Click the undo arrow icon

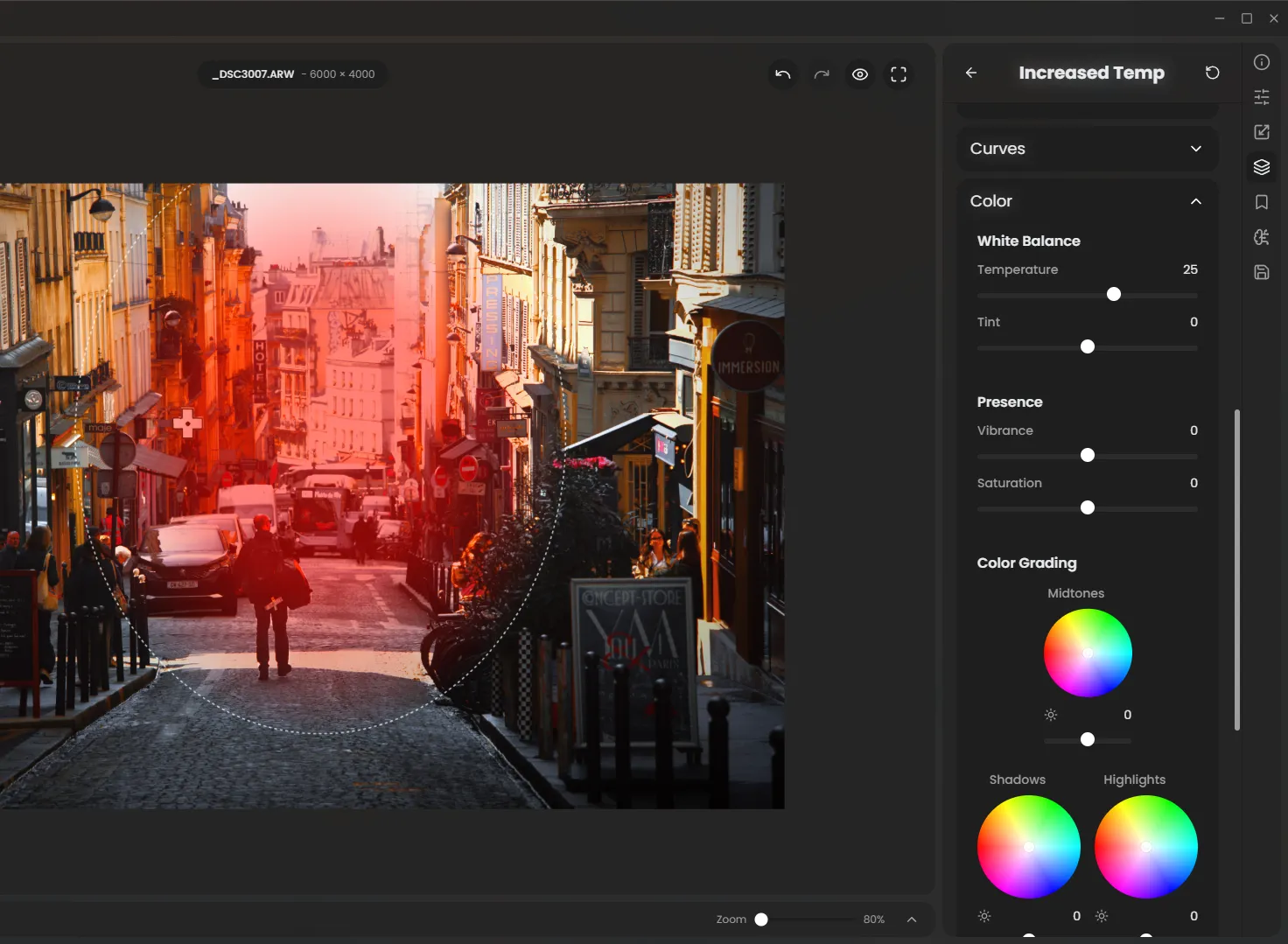pyautogui.click(x=782, y=74)
